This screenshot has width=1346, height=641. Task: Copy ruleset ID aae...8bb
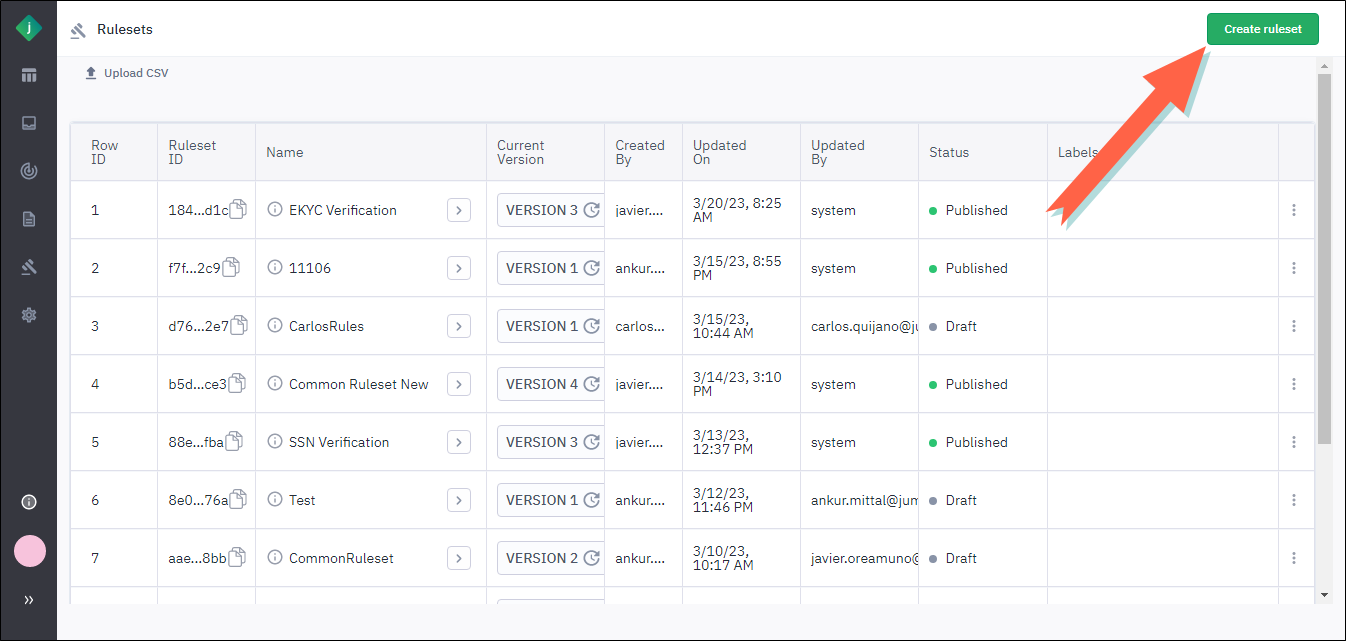pos(237,557)
